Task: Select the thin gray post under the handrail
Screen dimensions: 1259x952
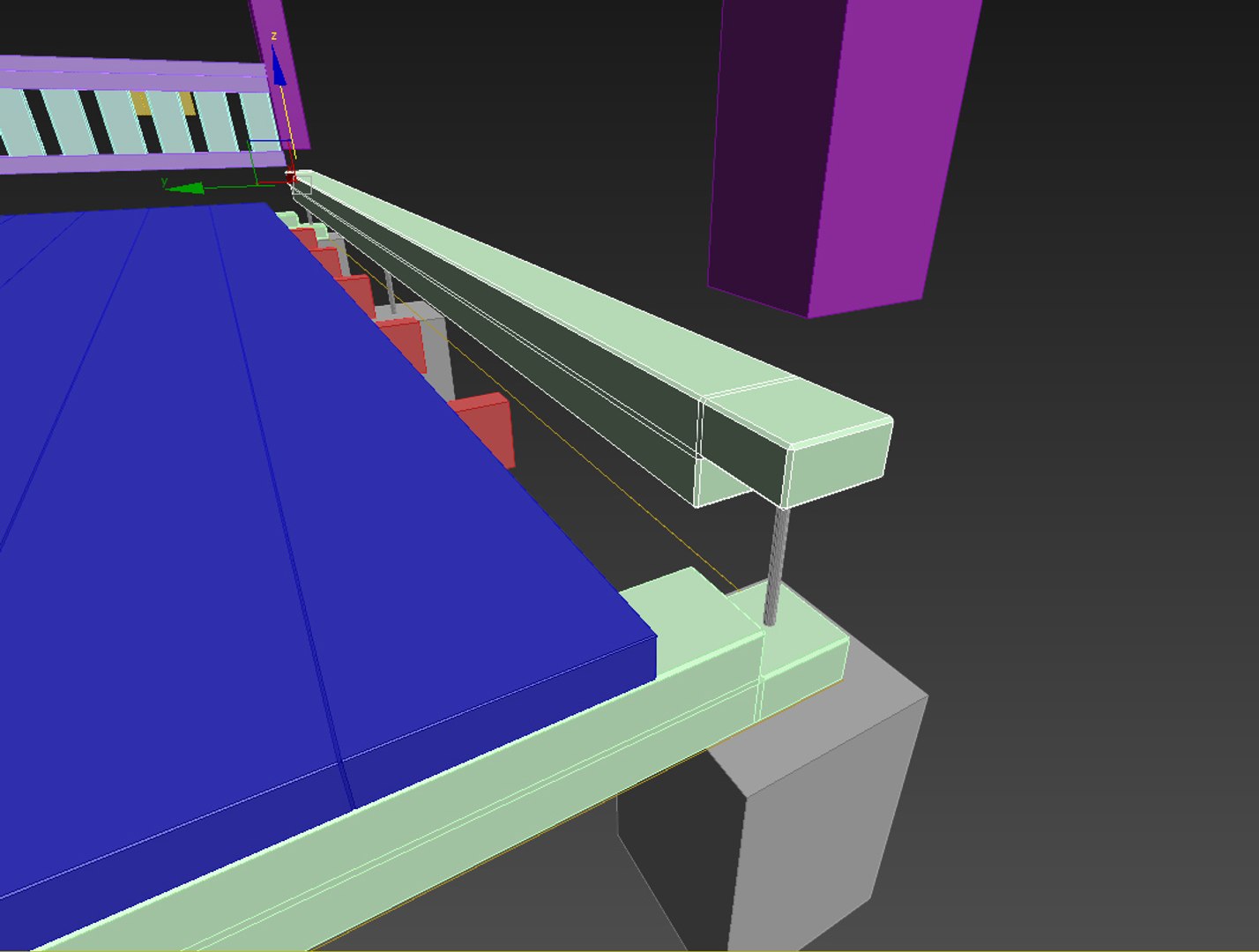Action: pyautogui.click(x=777, y=566)
